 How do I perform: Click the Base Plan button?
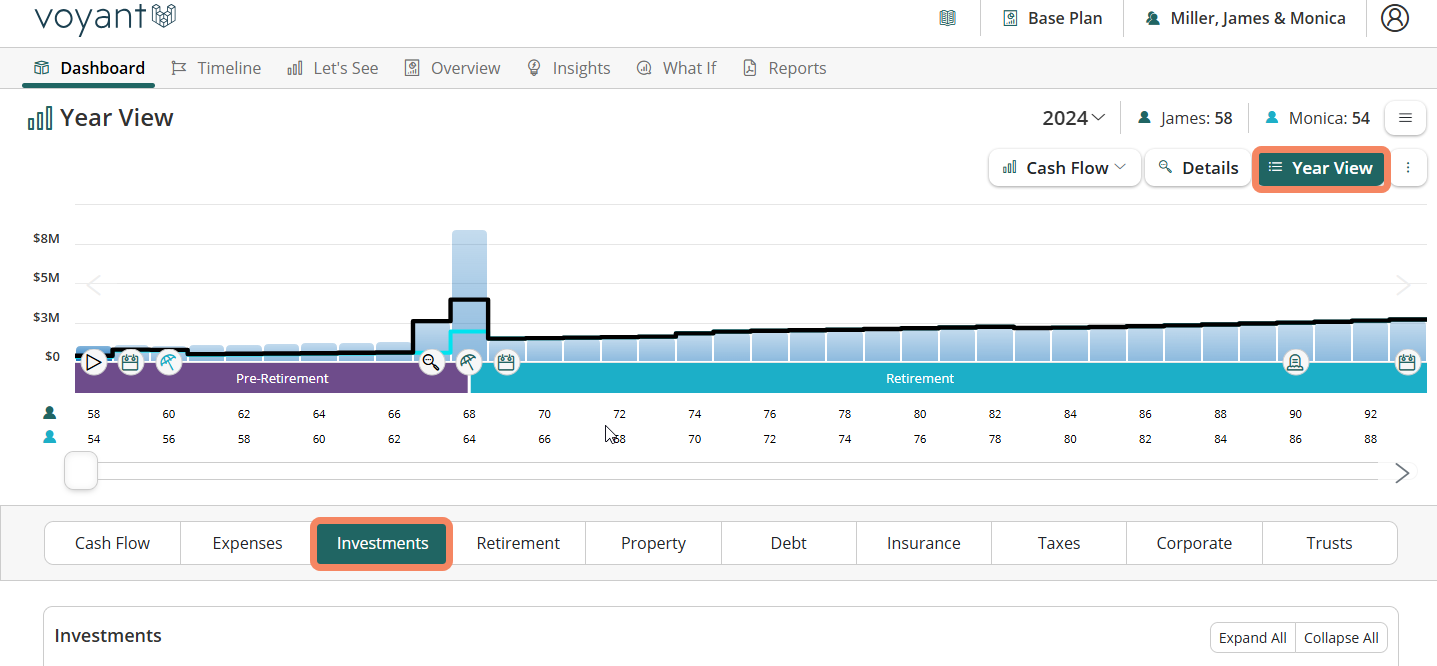(1052, 18)
